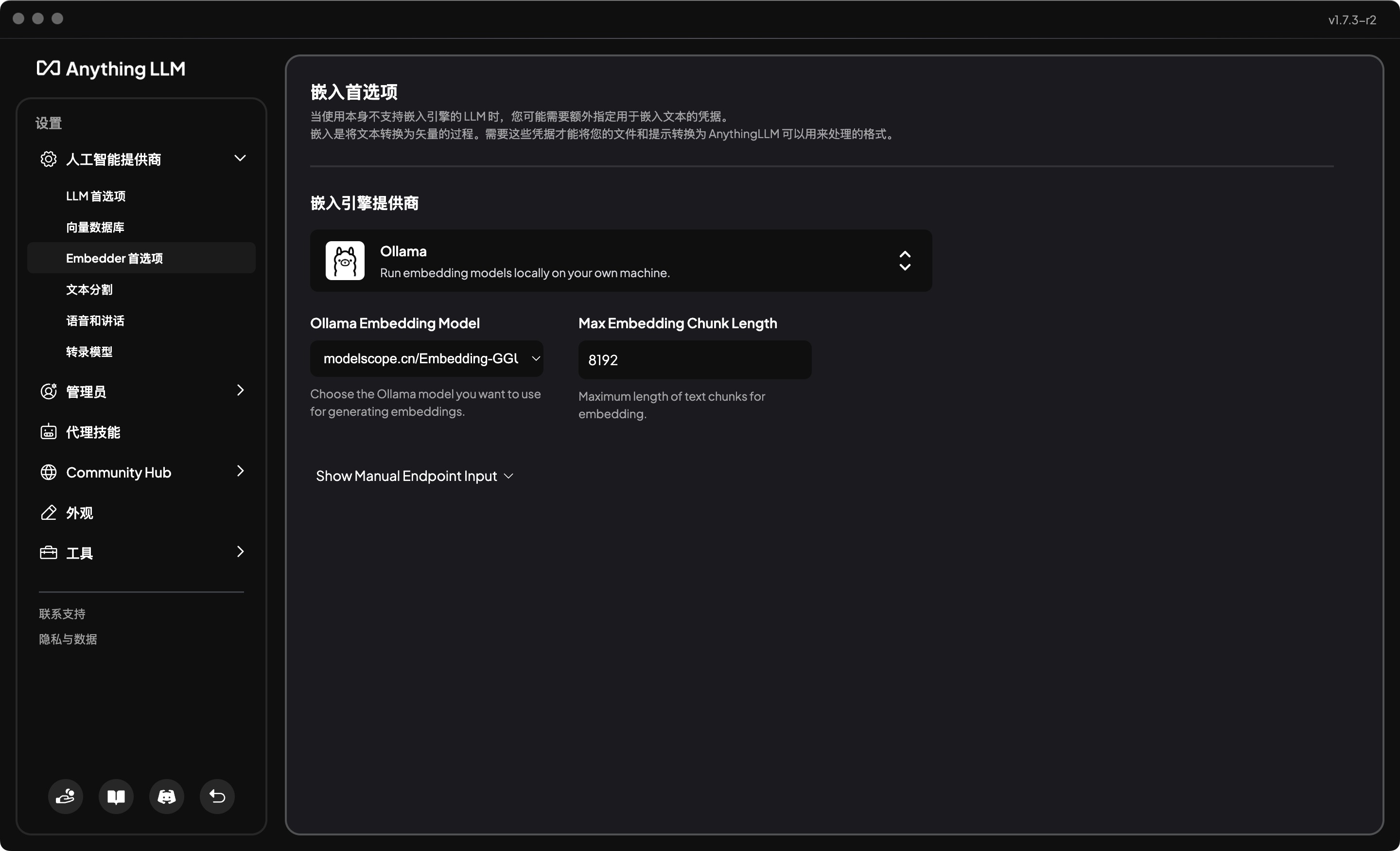Click 'Run embedding models locally' description
1400x851 pixels.
tap(525, 273)
